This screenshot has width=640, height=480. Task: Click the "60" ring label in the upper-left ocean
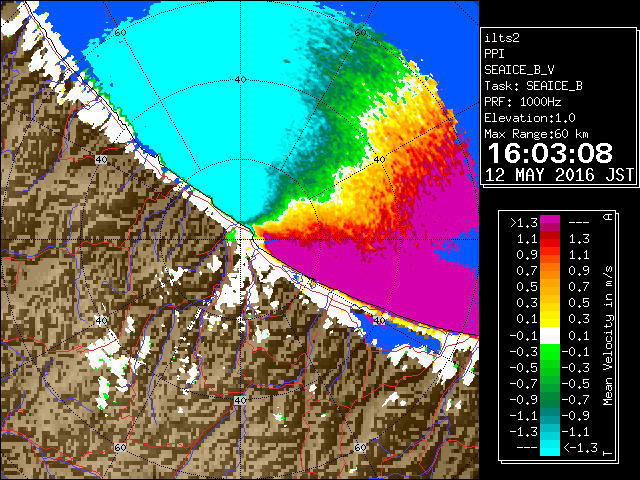pyautogui.click(x=120, y=32)
